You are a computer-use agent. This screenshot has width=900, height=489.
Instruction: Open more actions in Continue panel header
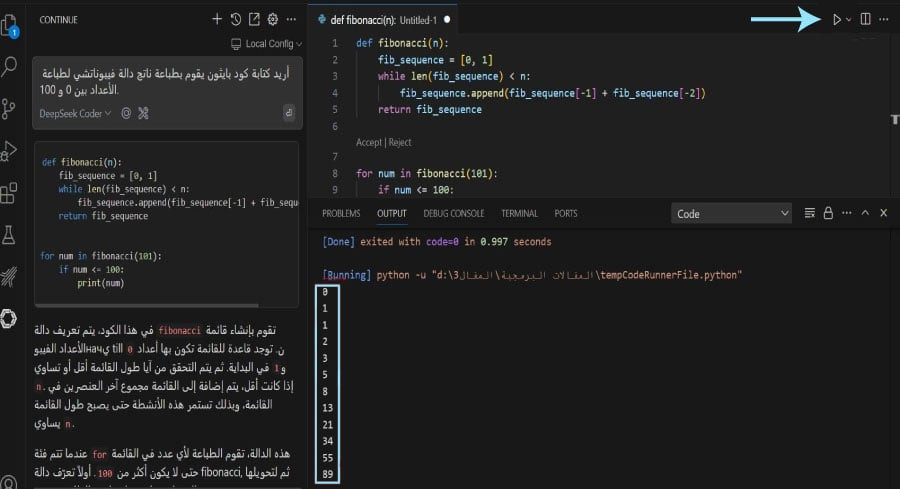[292, 20]
